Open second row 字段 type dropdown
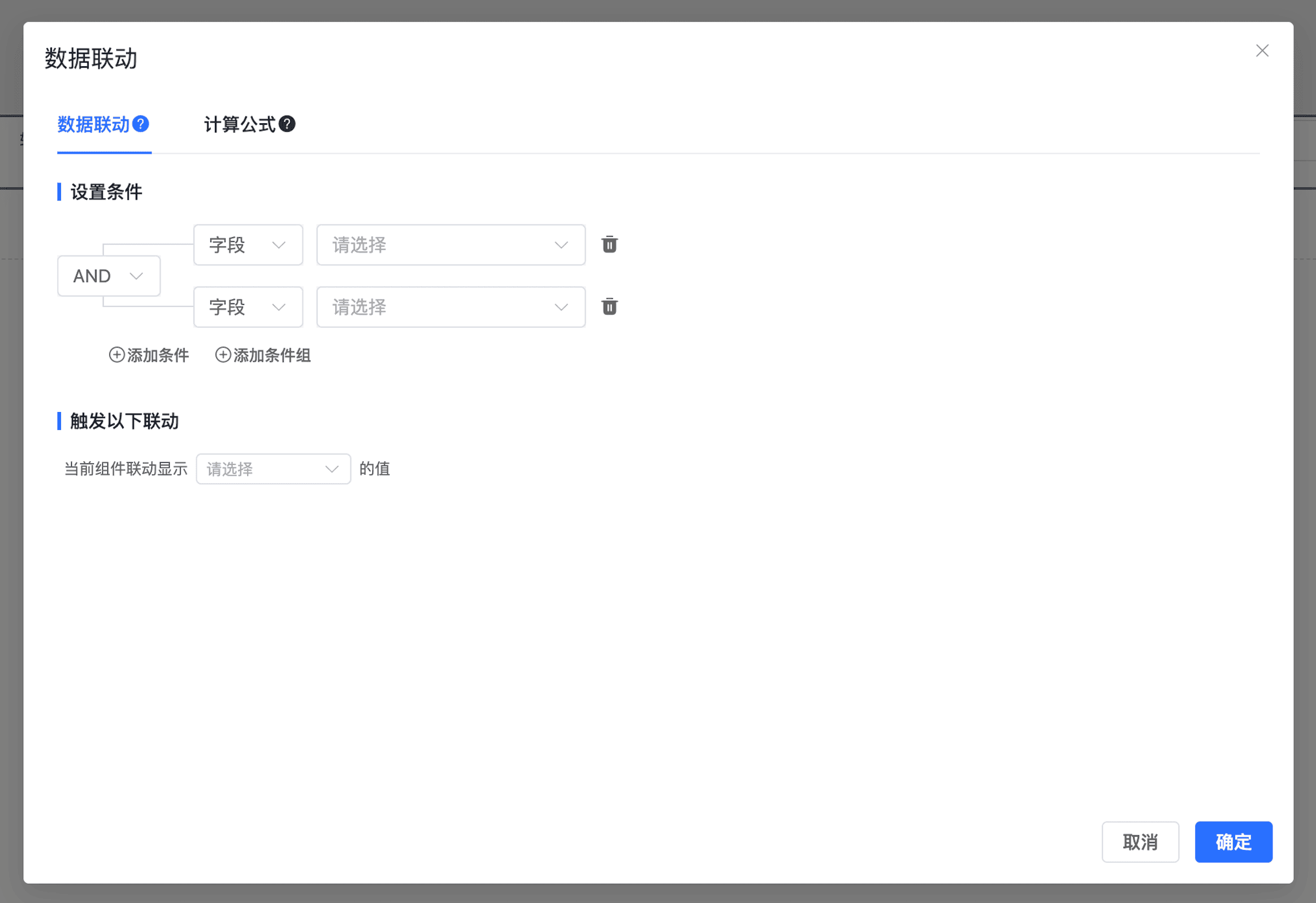The height and width of the screenshot is (903, 1316). click(248, 307)
